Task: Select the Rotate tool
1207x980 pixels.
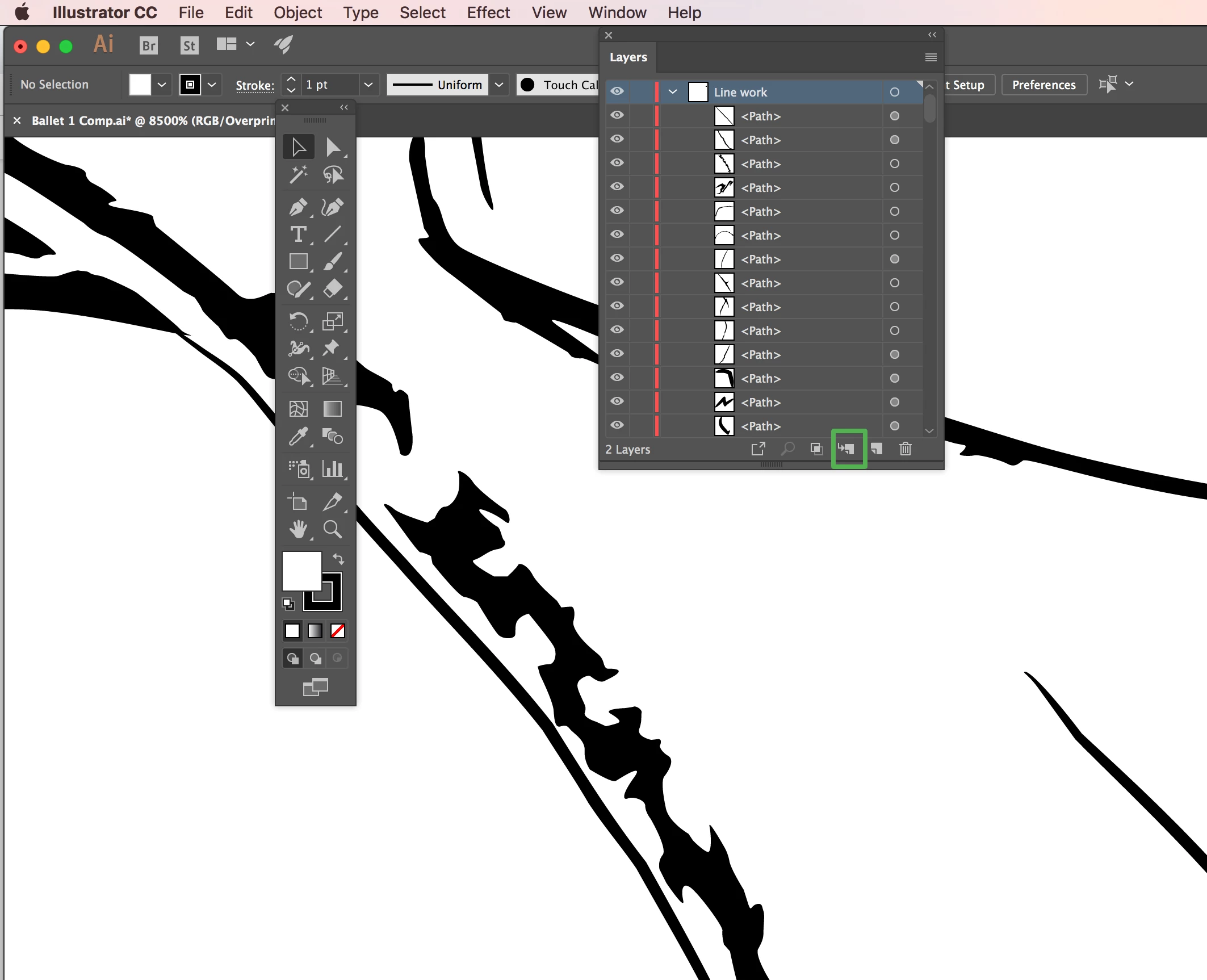Action: 298,321
